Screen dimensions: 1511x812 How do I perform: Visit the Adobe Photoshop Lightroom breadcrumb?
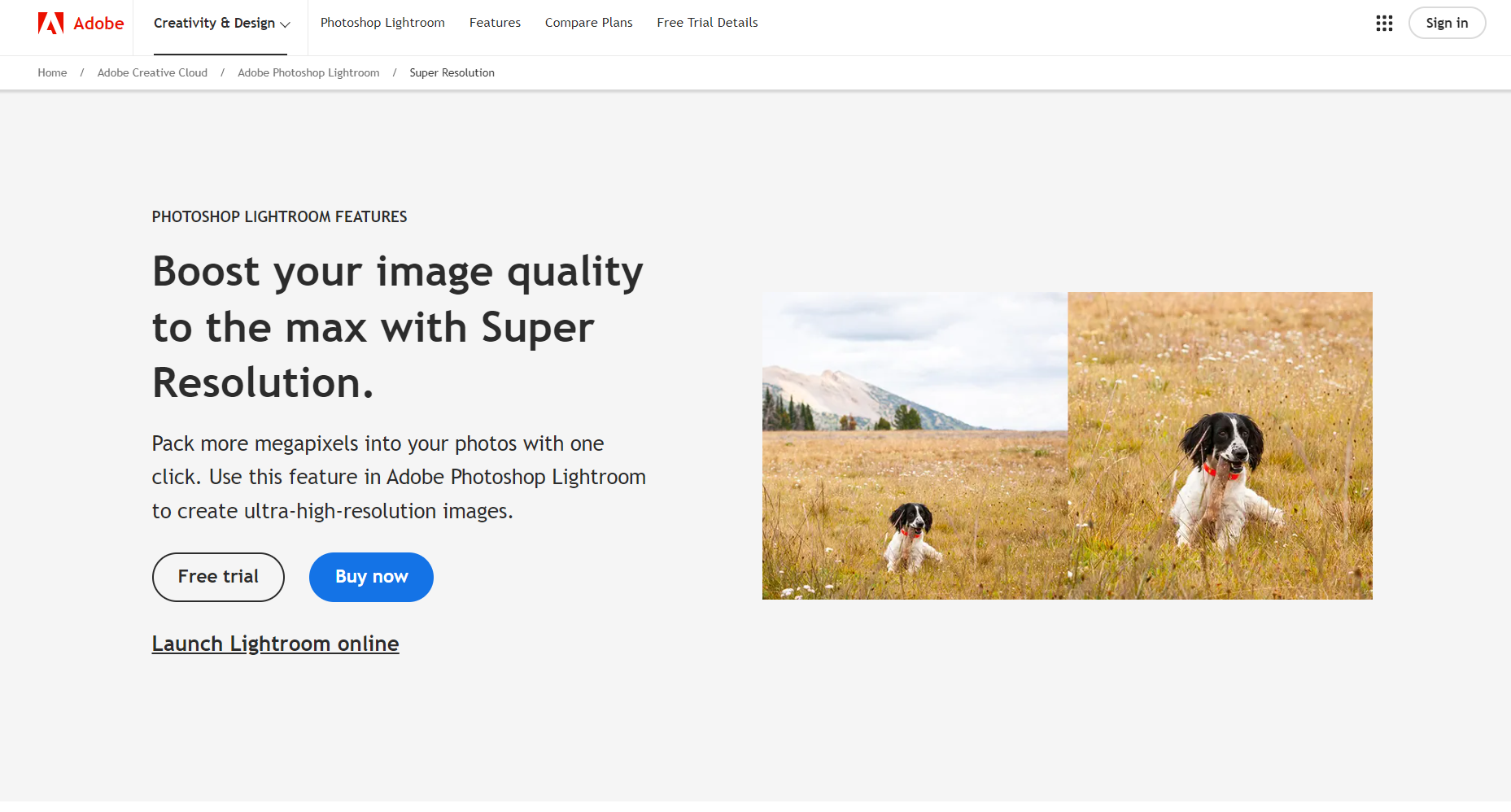pos(308,72)
